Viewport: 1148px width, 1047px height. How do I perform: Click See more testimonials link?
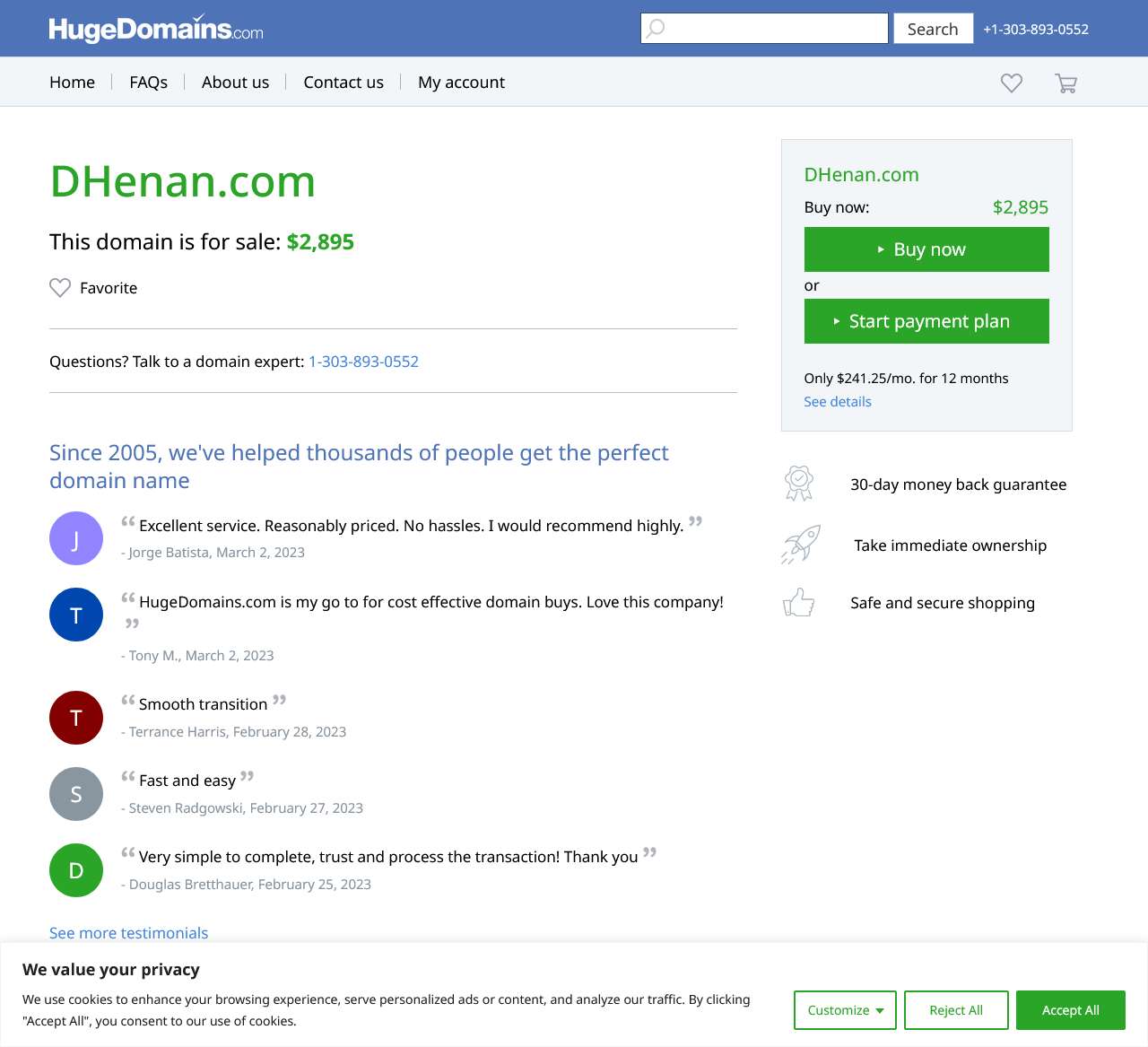pos(128,933)
